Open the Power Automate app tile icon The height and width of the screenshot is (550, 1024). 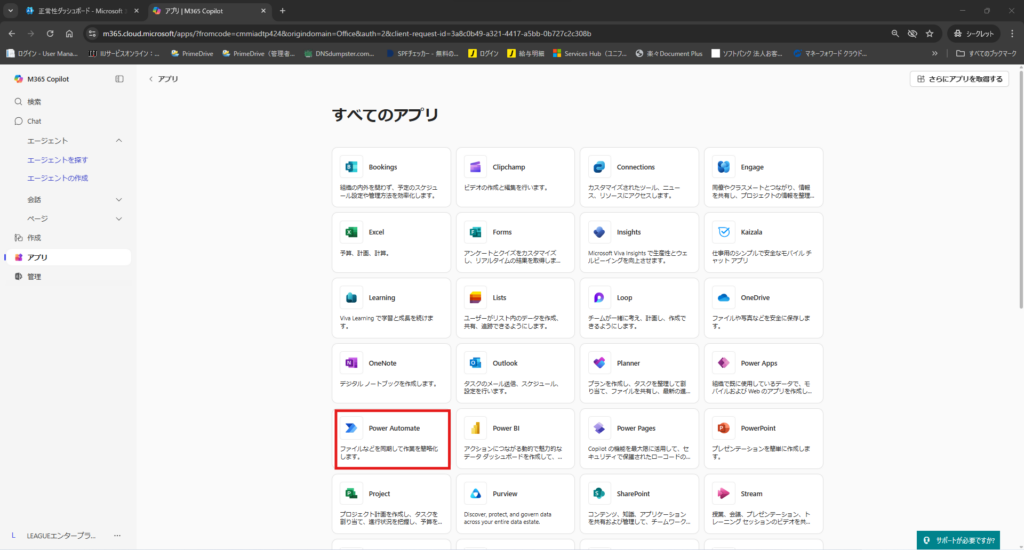point(351,428)
